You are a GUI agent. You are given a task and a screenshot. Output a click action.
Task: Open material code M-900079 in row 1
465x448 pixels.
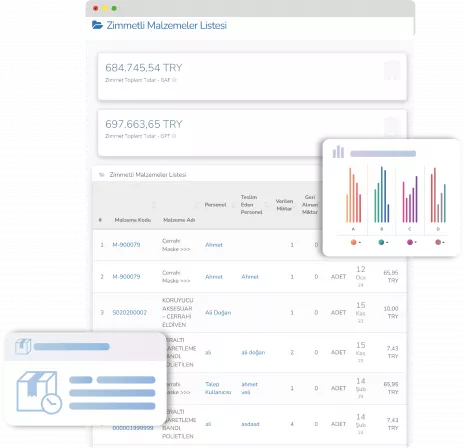click(x=126, y=245)
